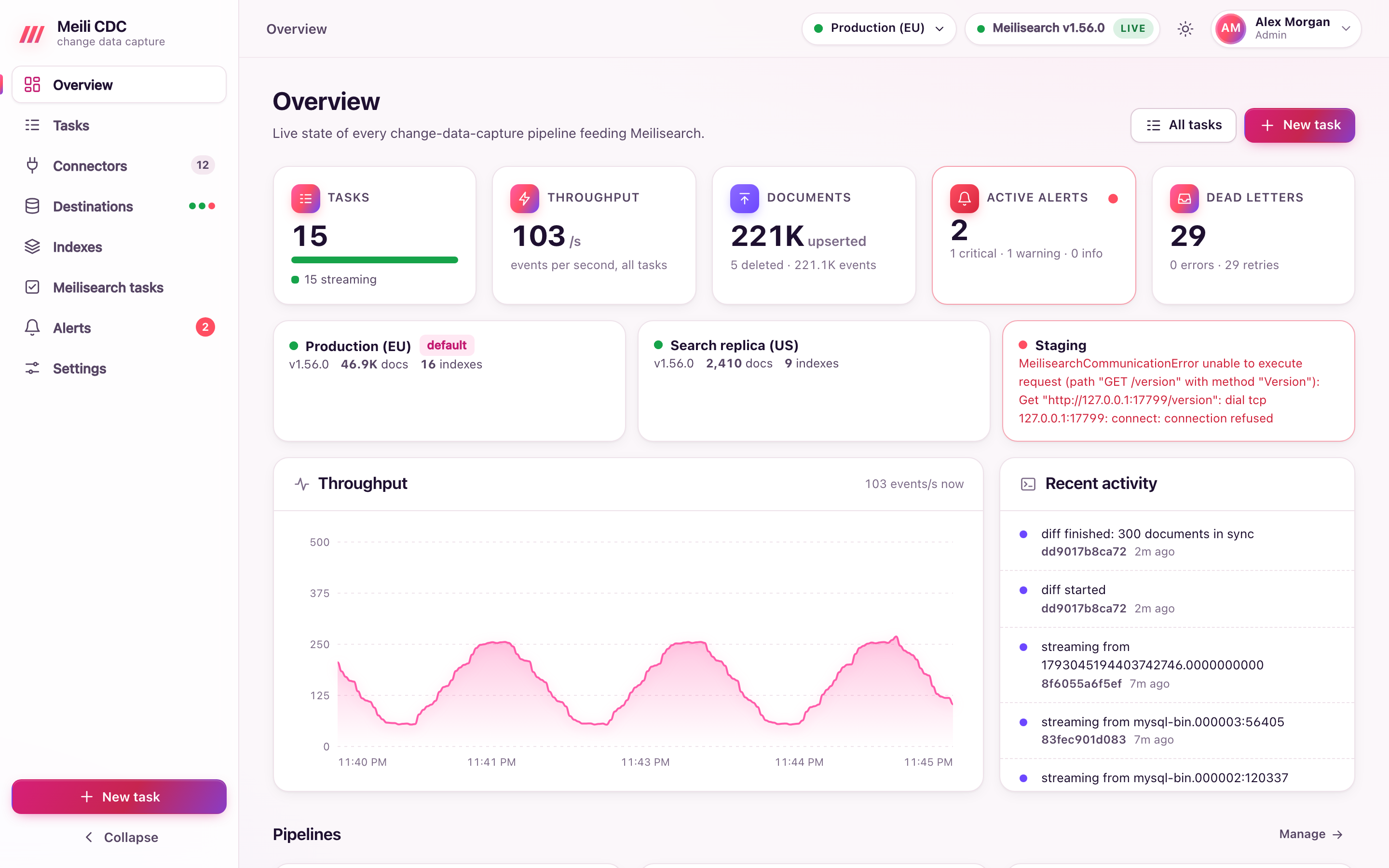The width and height of the screenshot is (1389, 868).
Task: Click the All tasks button
Action: 1183,125
